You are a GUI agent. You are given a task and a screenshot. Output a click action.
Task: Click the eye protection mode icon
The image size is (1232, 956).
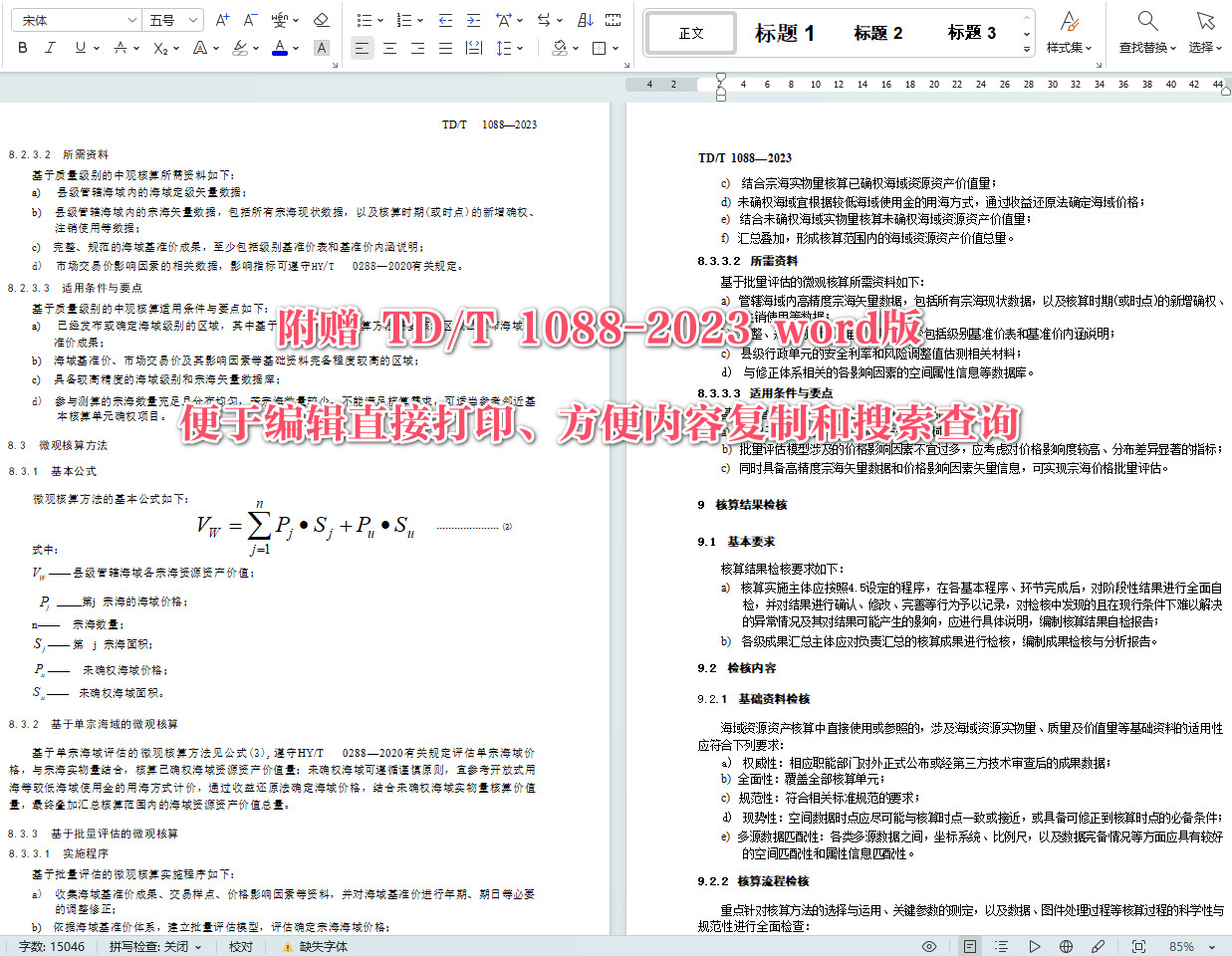click(x=929, y=945)
